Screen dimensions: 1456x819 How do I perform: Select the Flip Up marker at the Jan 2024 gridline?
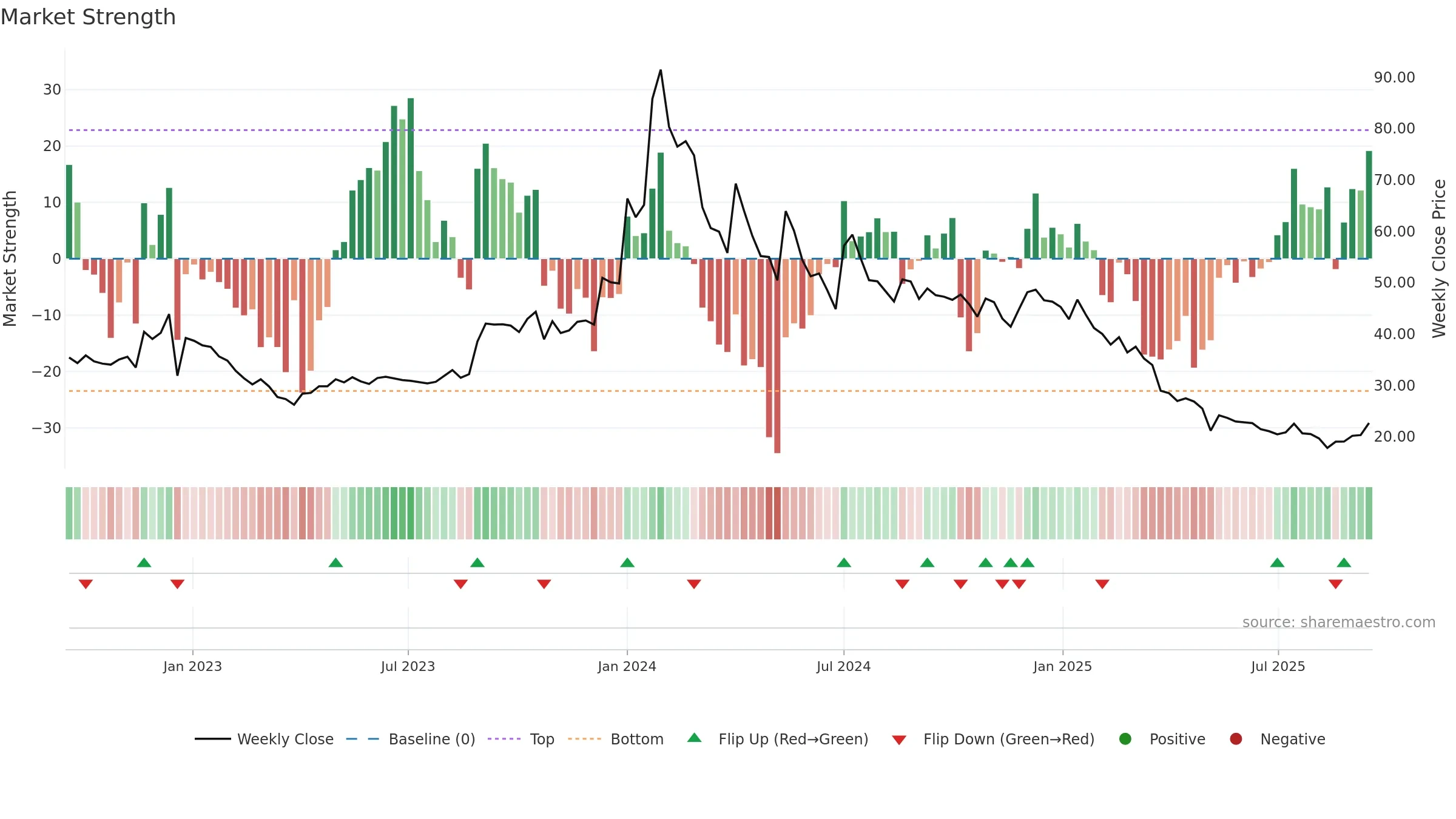coord(627,563)
